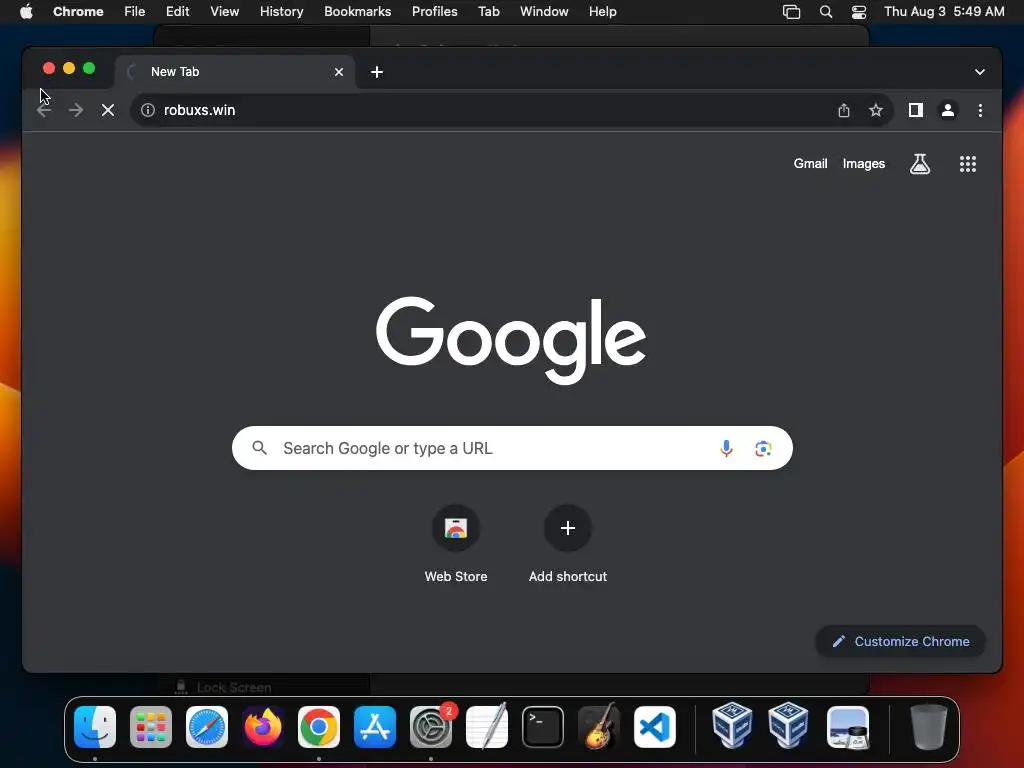Open the Profiles menu

click(x=434, y=11)
